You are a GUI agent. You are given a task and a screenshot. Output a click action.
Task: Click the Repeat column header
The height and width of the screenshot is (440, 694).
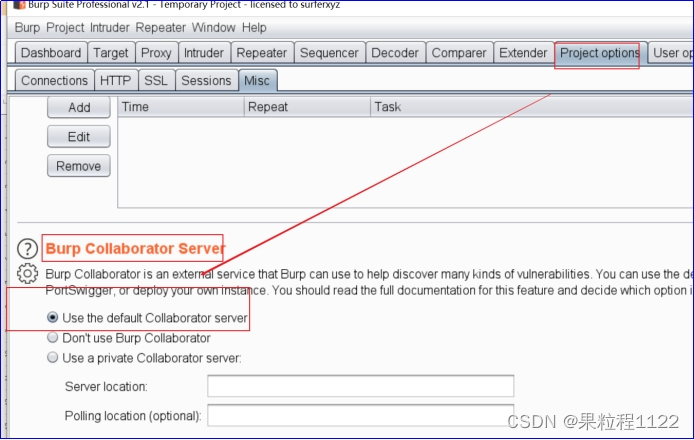coord(307,107)
